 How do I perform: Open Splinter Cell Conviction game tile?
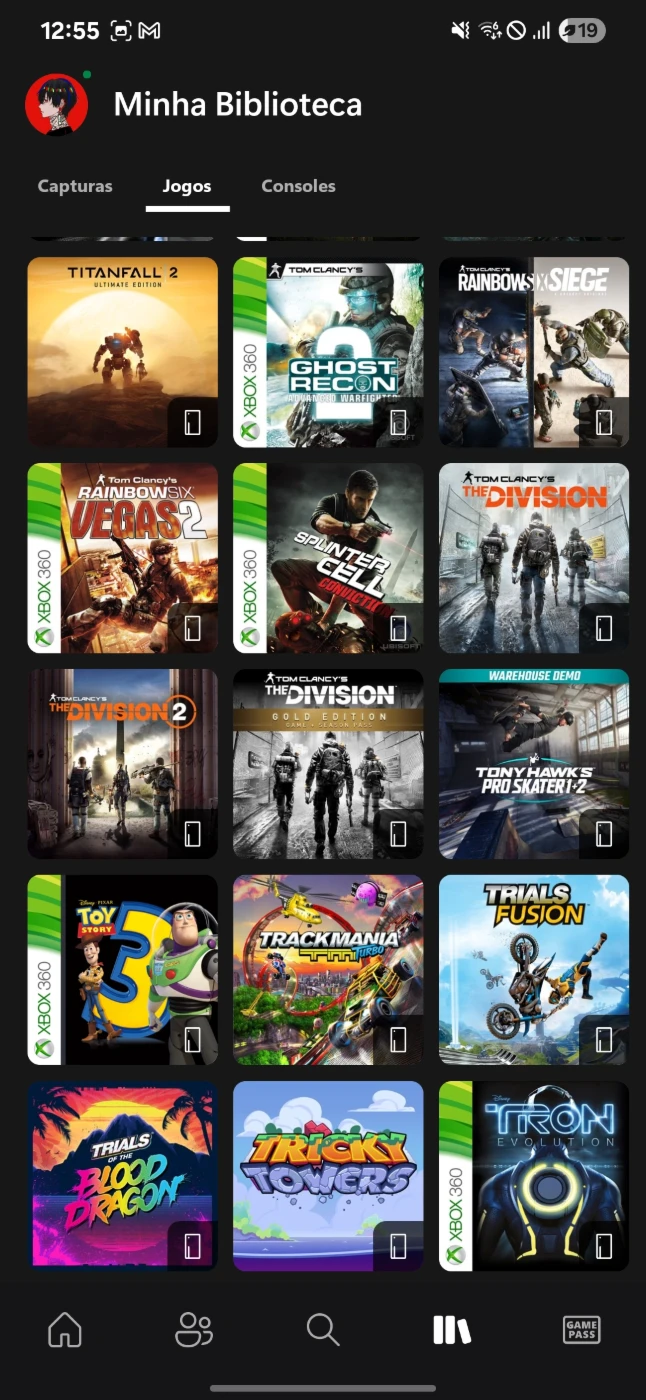pos(328,558)
